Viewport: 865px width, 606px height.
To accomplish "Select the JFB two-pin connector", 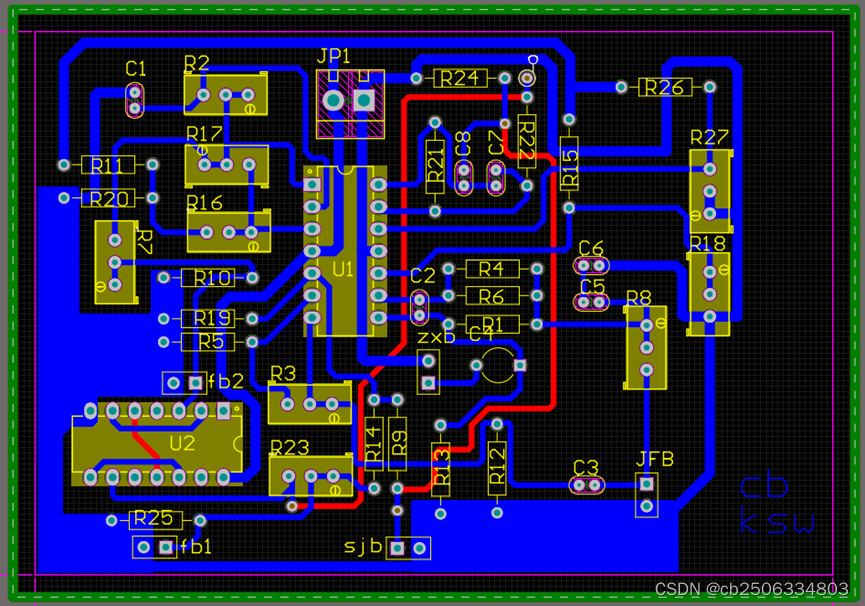I will [647, 495].
